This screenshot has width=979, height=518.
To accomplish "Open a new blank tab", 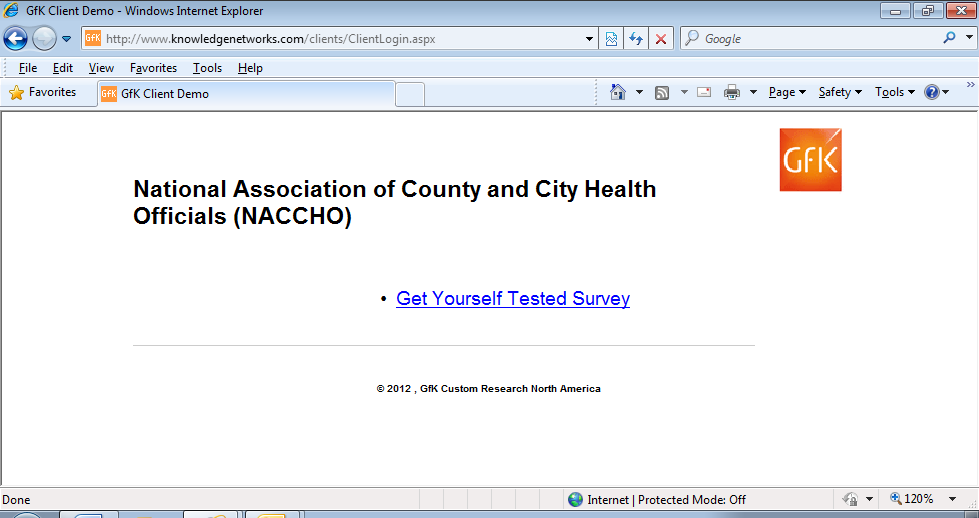I will [410, 94].
